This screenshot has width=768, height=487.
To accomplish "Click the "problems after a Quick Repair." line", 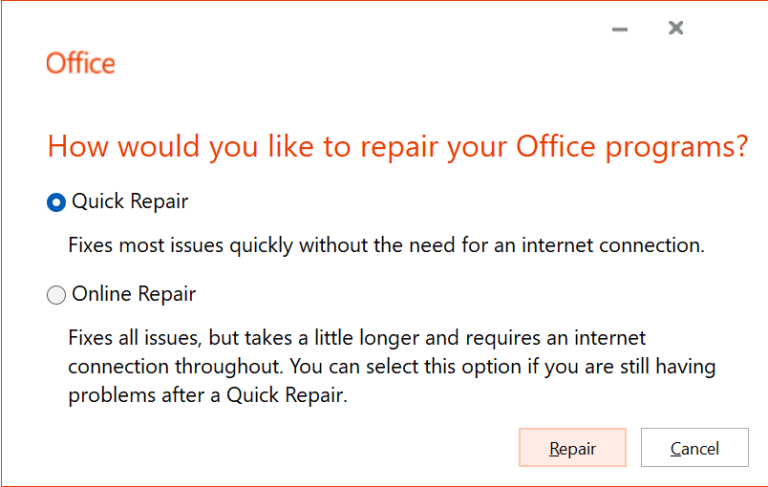I will [208, 395].
